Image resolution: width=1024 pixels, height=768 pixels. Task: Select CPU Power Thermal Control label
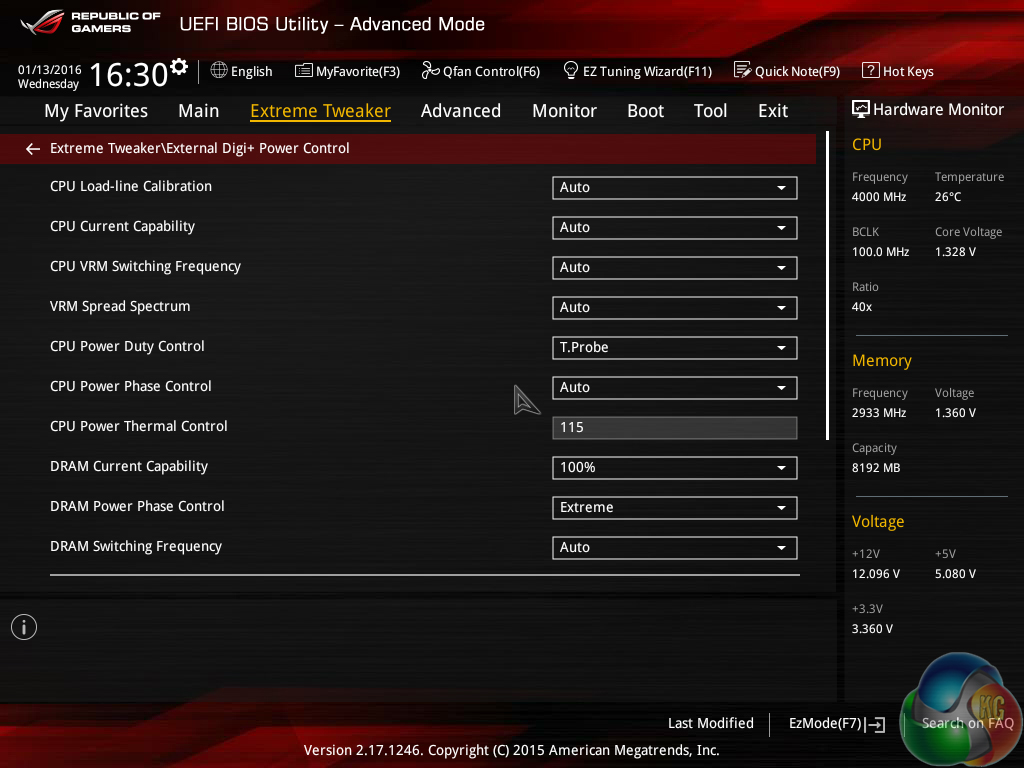(138, 426)
